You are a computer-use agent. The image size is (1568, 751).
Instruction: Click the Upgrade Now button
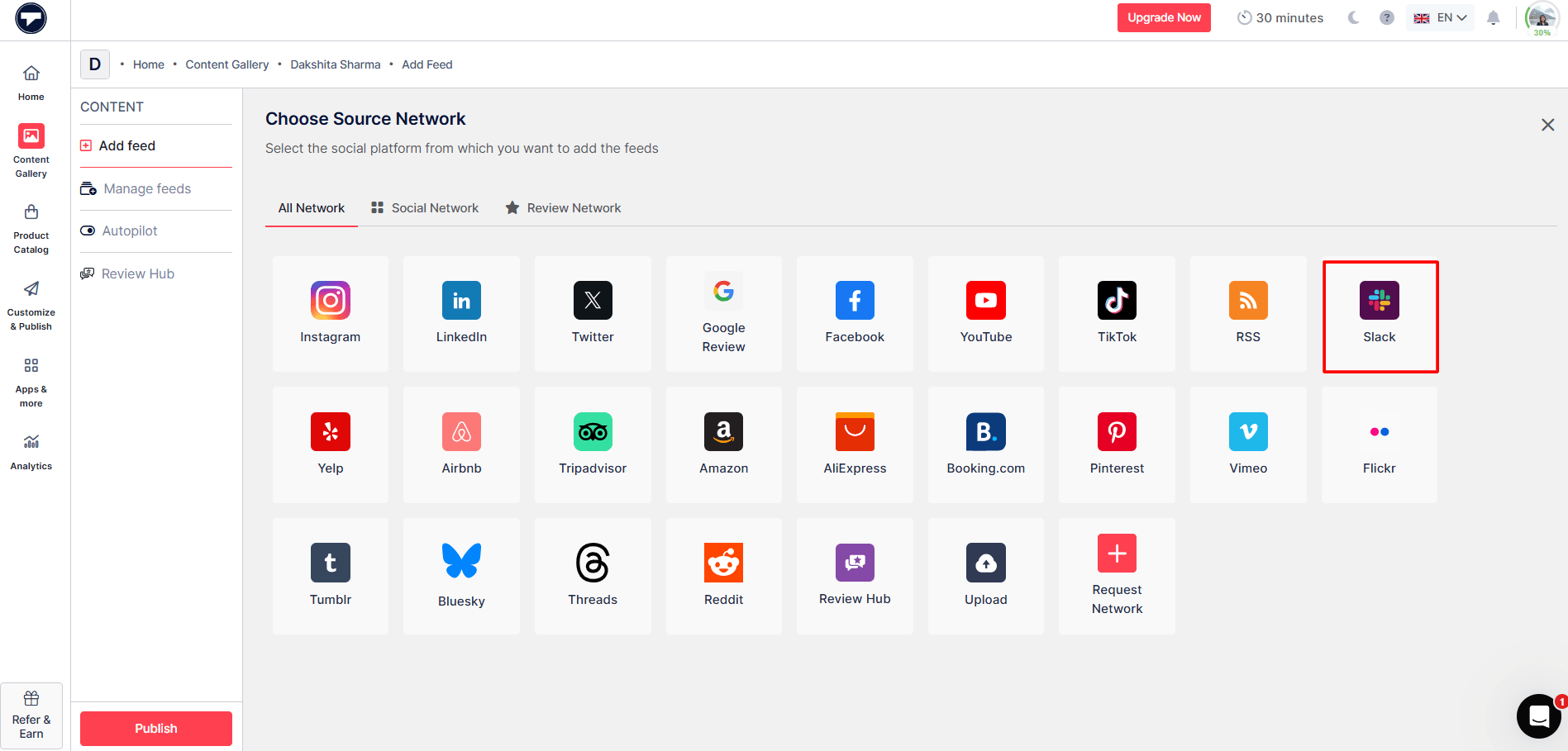point(1164,17)
